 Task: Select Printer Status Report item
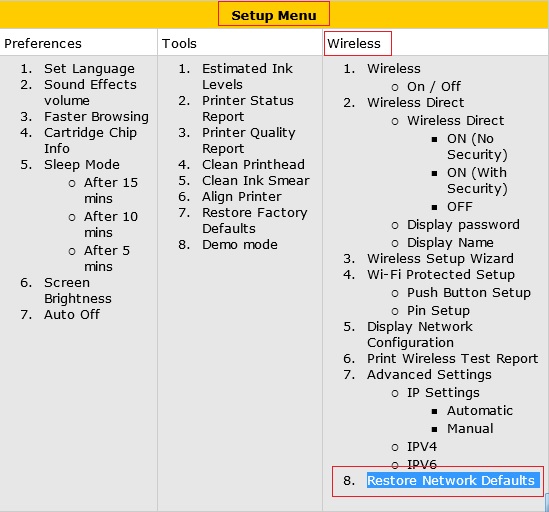coord(248,109)
